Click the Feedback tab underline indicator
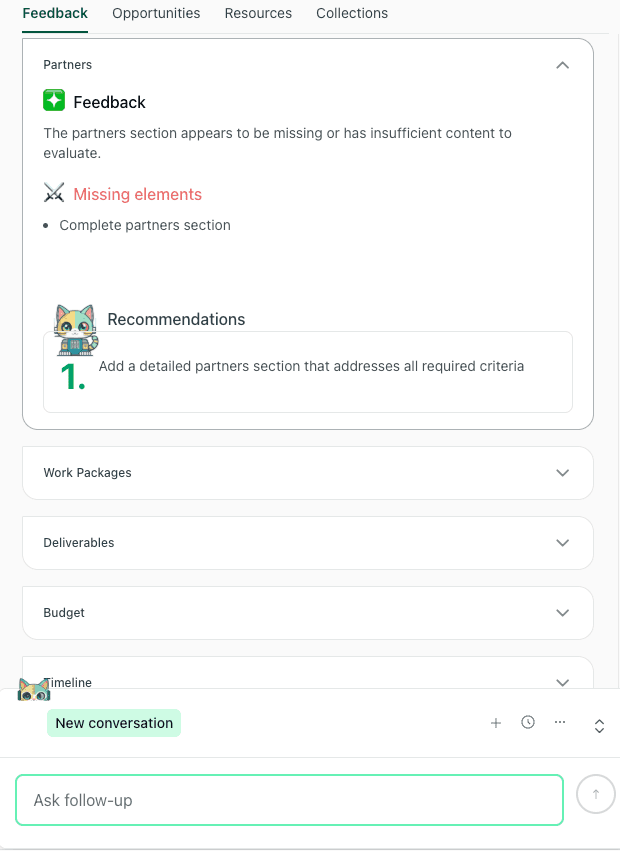The height and width of the screenshot is (851, 620). click(x=54, y=30)
